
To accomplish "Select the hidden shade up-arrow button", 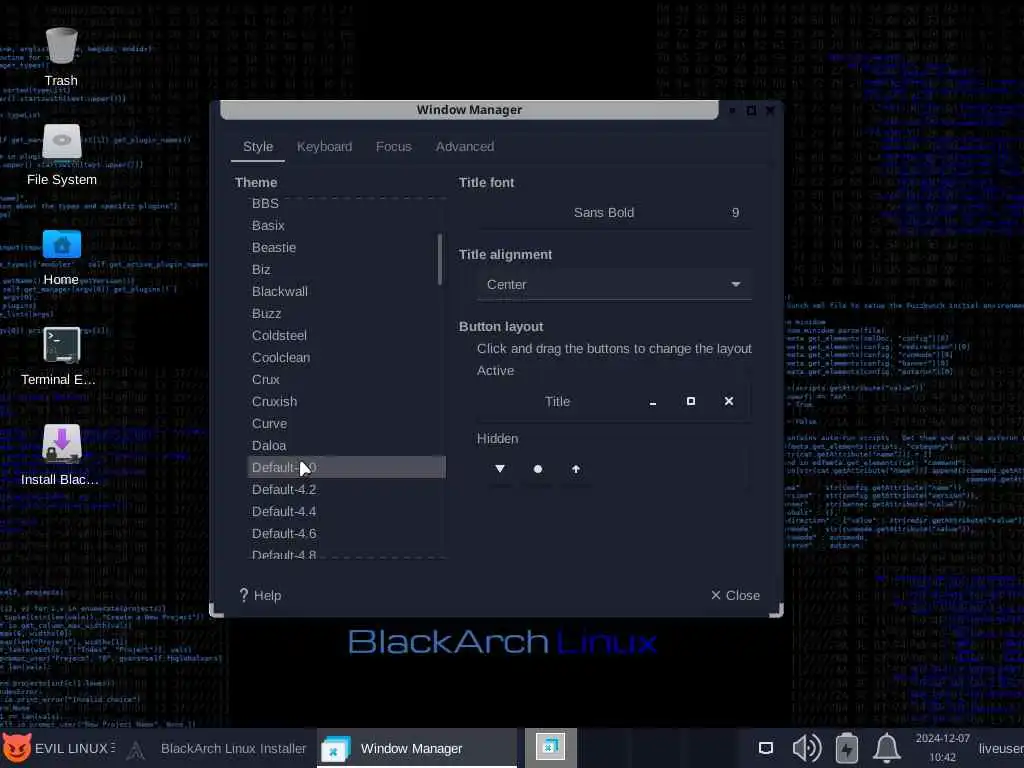I will coord(575,469).
